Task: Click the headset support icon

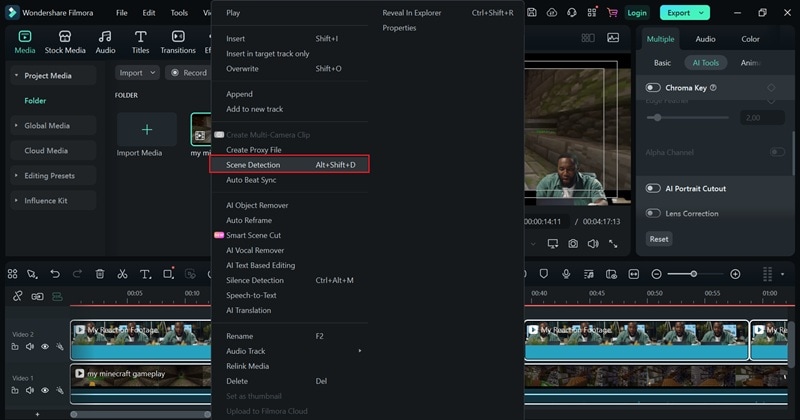Action: pyautogui.click(x=572, y=13)
